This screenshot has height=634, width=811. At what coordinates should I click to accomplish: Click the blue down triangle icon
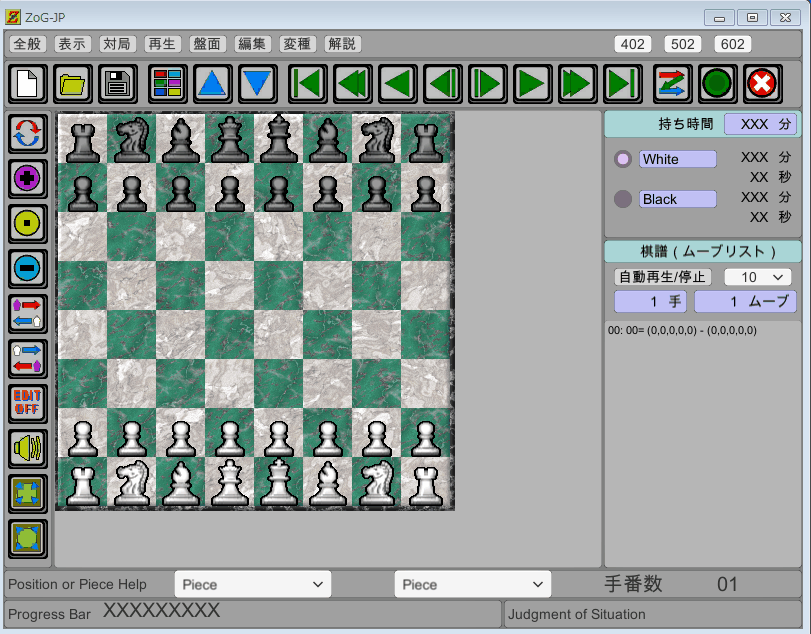click(x=258, y=83)
